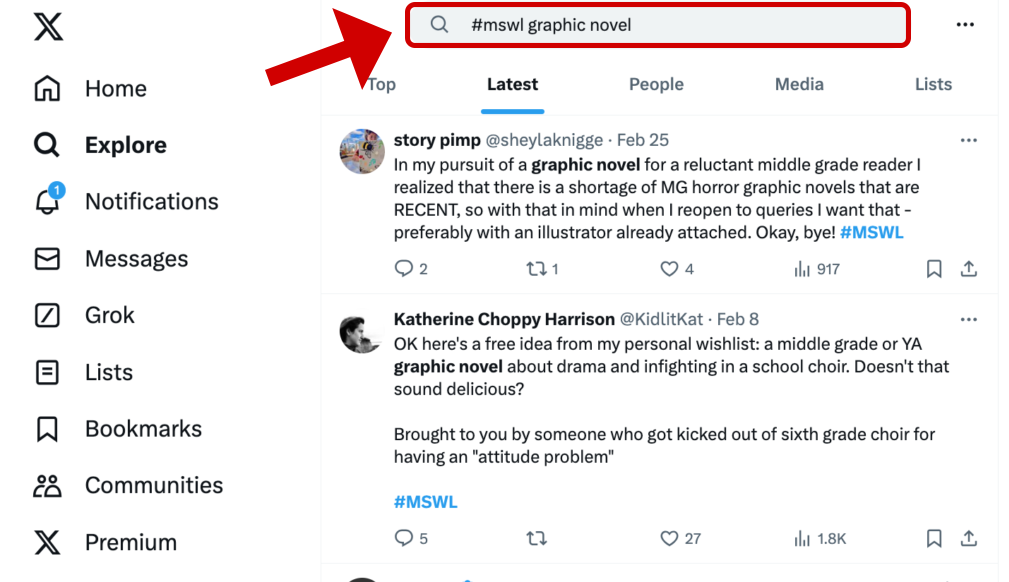Open search settings three-dot menu
The image size is (1009, 582).
(x=965, y=25)
